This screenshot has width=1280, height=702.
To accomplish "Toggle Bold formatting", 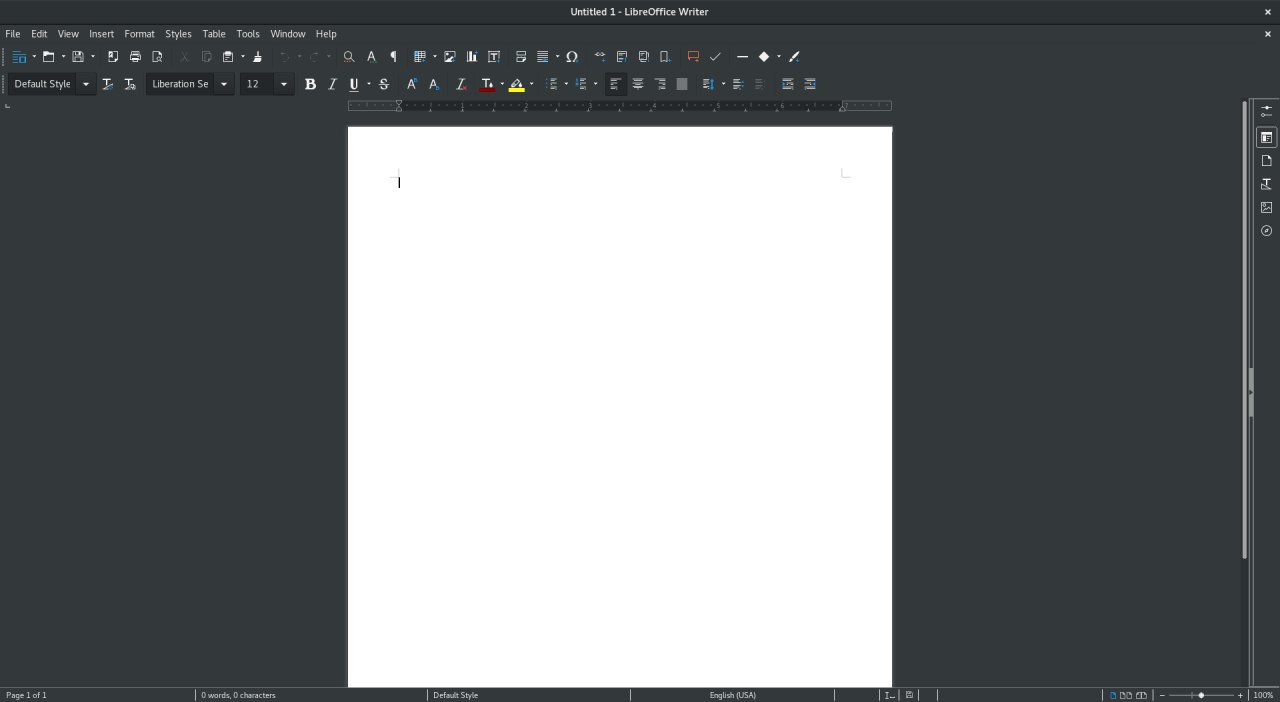I will coord(310,84).
